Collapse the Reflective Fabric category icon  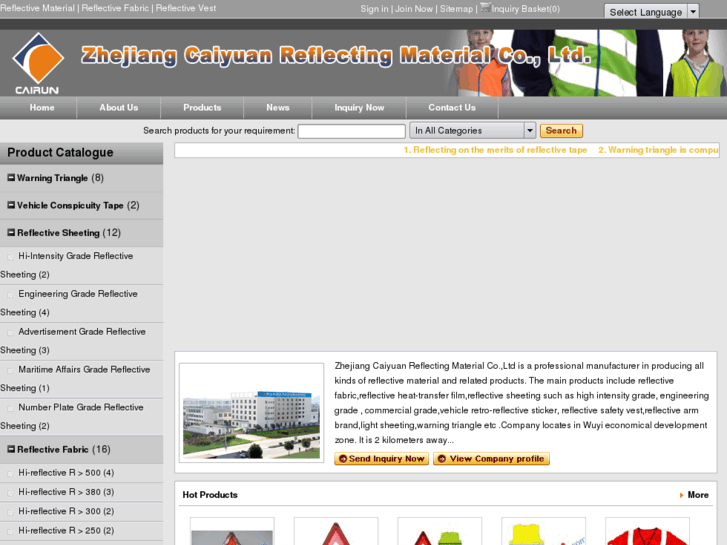(11, 449)
